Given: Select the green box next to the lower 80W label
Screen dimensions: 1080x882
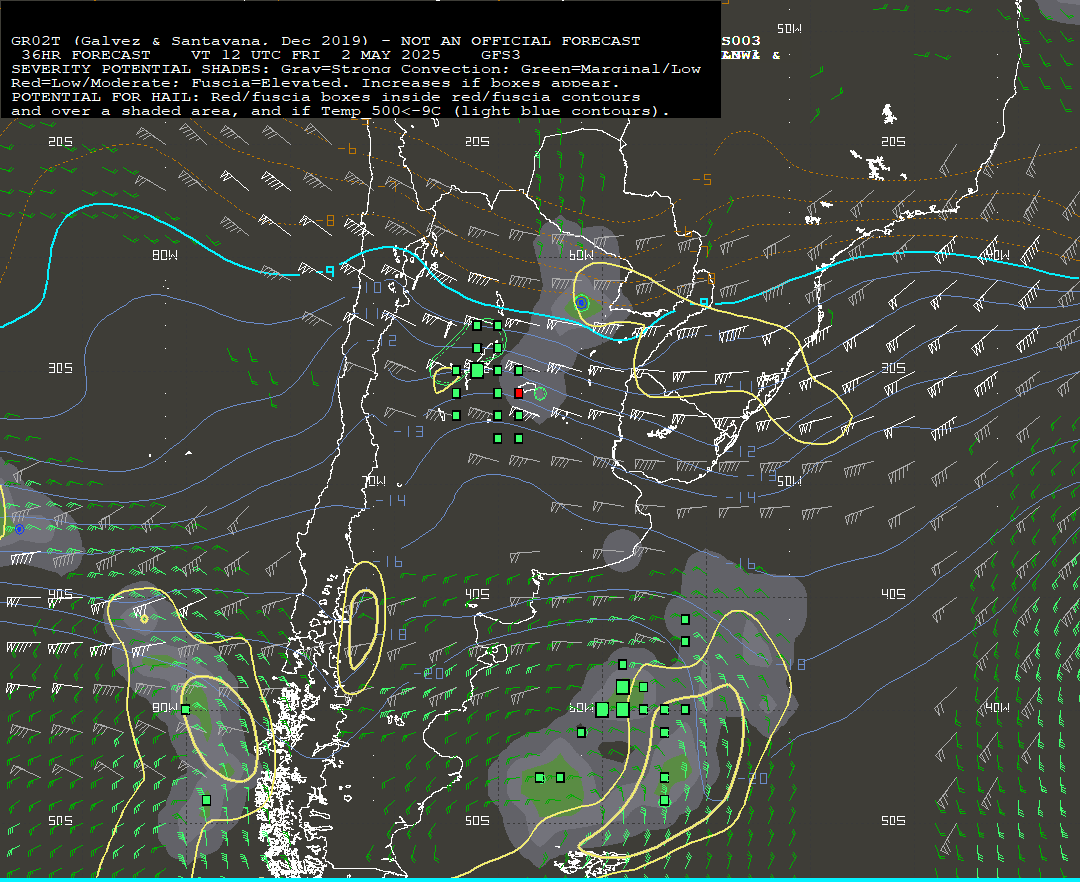Looking at the screenshot, I should 185,709.
